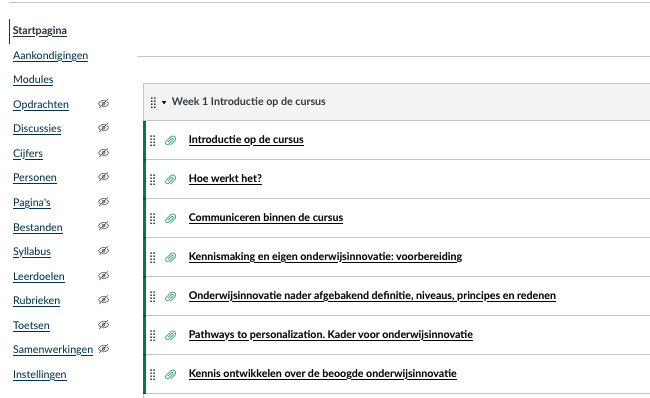
Task: Click paperclip icon of Onderwijsinnovatie nader afgebakend
Action: click(x=170, y=296)
